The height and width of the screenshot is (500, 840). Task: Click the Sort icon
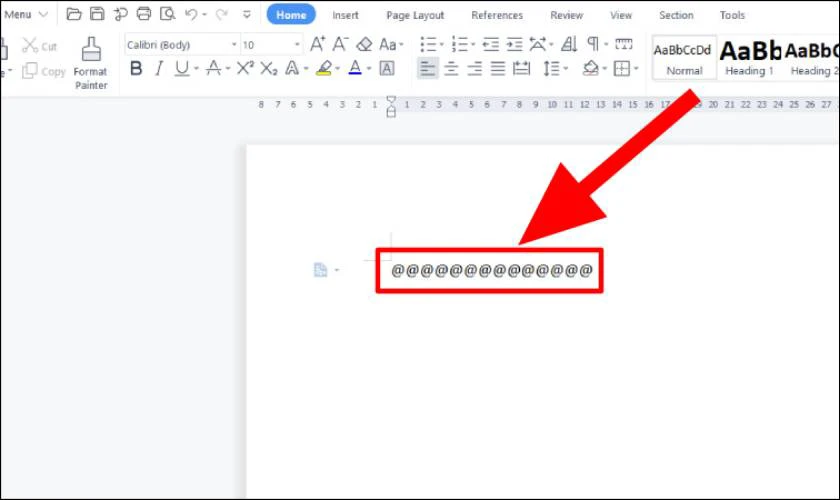point(569,44)
